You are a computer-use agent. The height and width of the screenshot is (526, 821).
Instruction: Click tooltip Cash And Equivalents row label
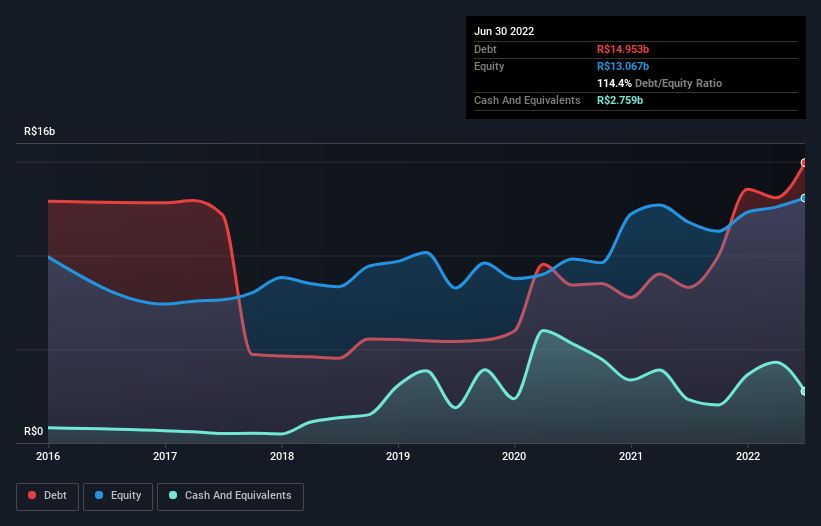pyautogui.click(x=527, y=100)
